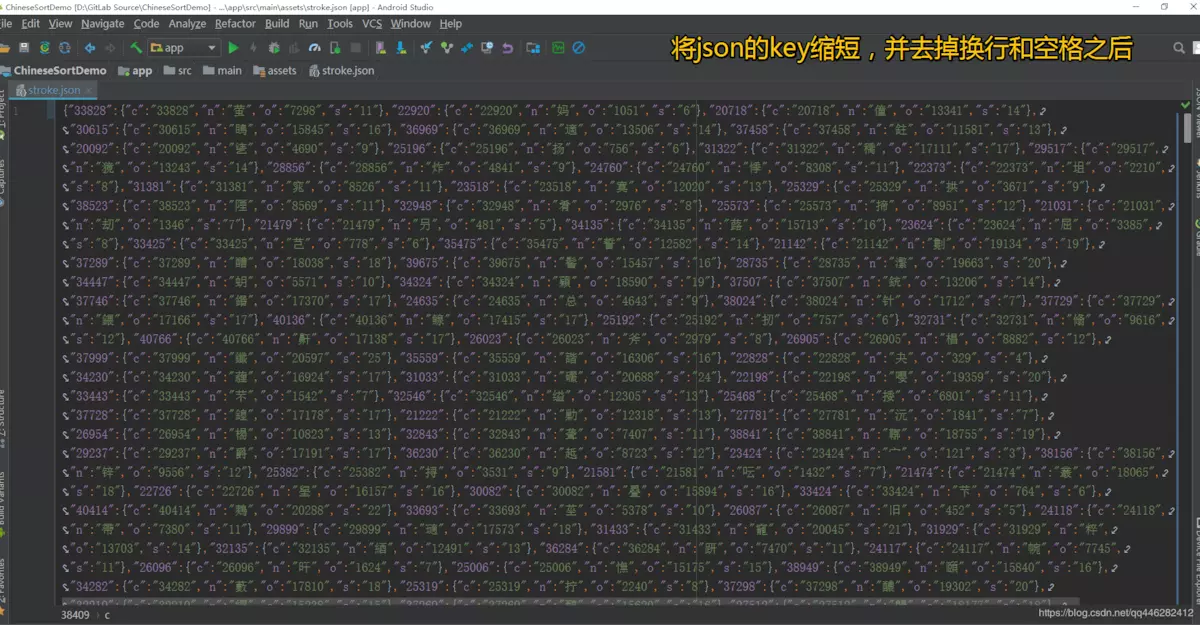Click the Profile app gauge icon

point(314,47)
